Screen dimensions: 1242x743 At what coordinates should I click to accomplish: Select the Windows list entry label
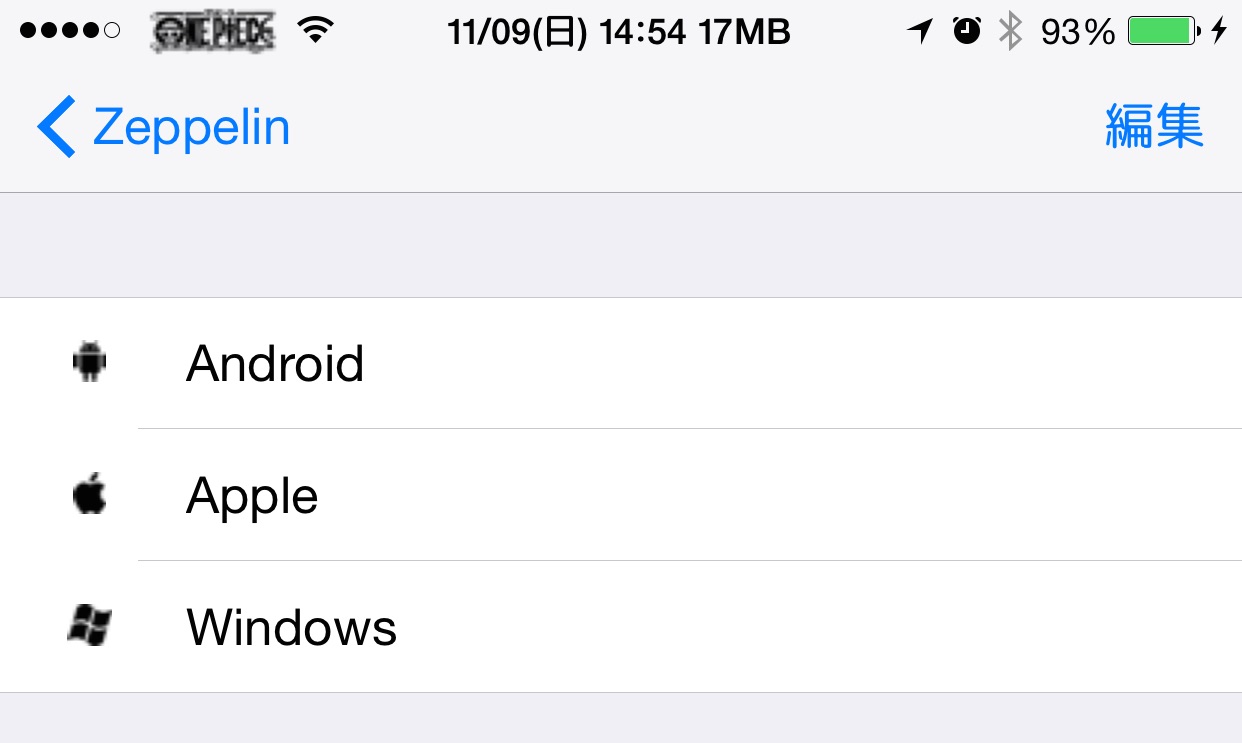(292, 627)
